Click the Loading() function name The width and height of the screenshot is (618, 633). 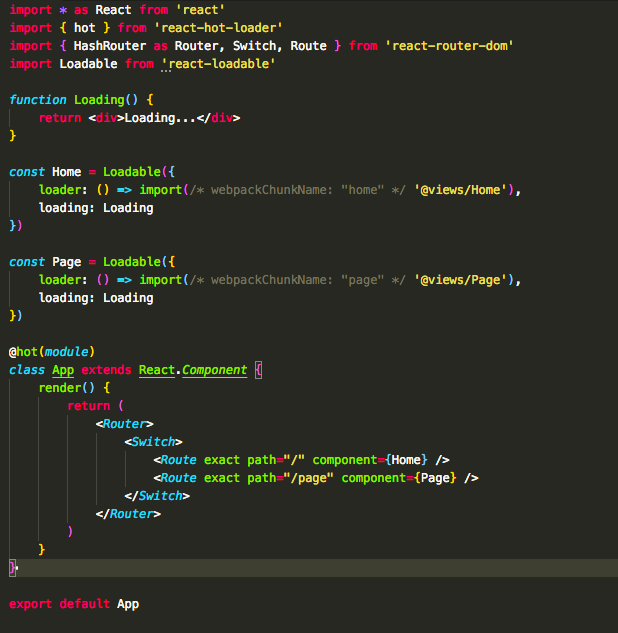pos(99,100)
